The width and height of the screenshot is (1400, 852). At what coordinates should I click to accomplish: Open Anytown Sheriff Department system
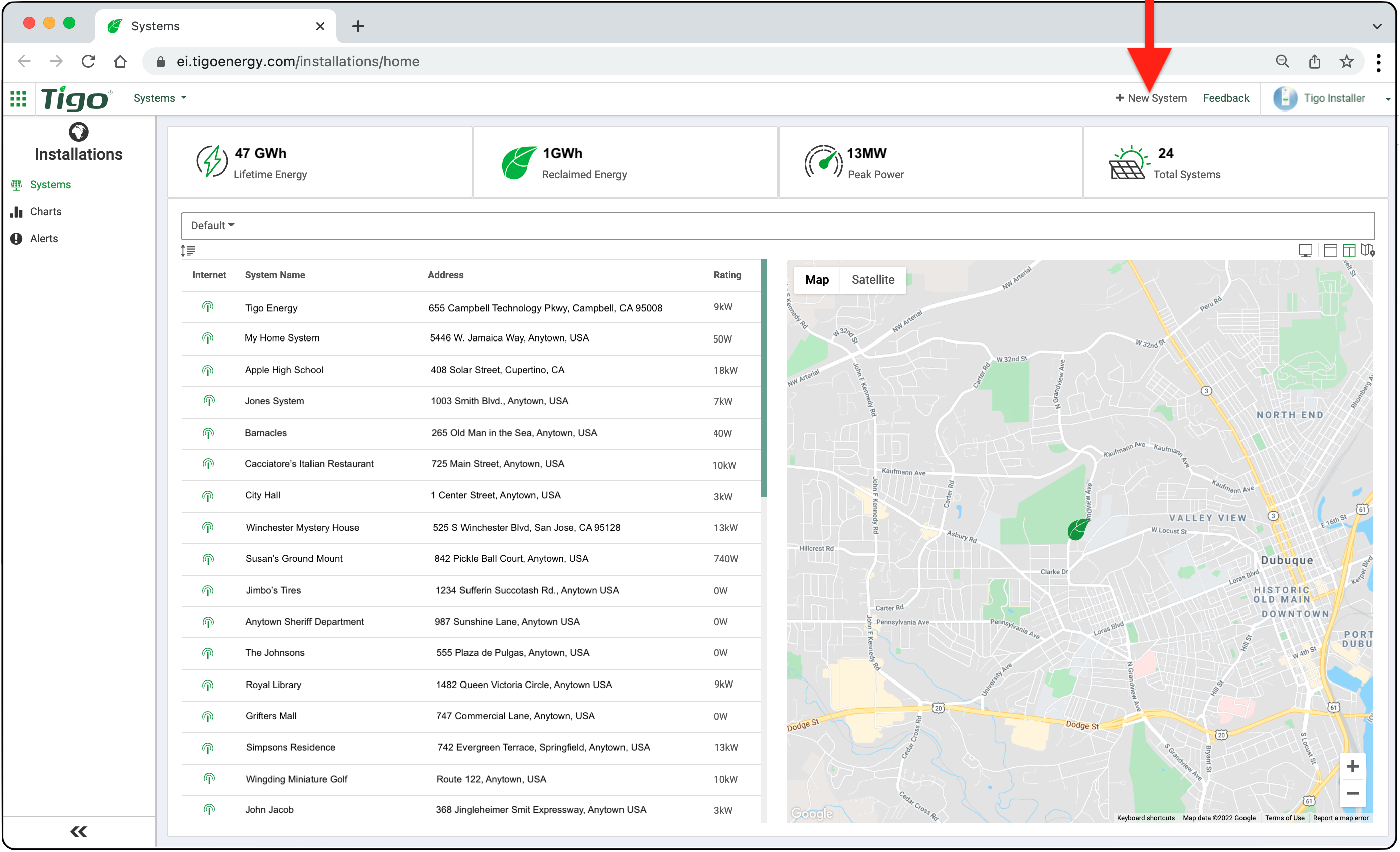(x=471, y=622)
